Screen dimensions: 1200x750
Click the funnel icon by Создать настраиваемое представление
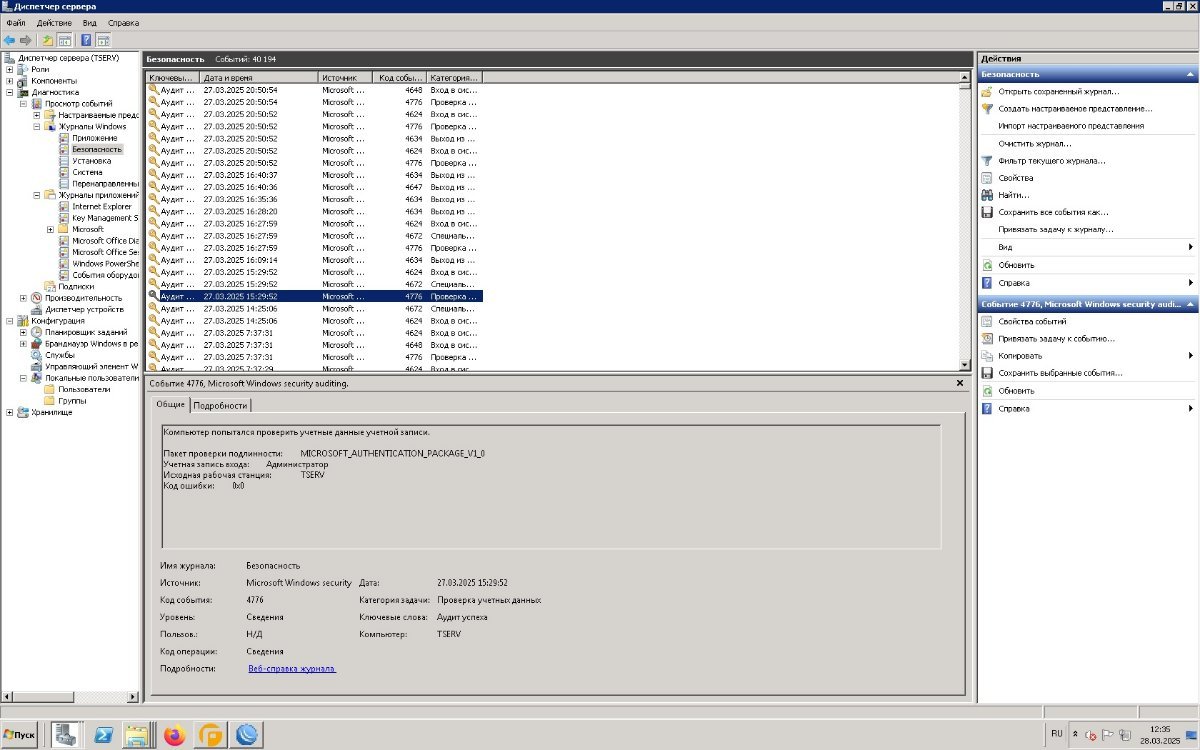pyautogui.click(x=987, y=108)
